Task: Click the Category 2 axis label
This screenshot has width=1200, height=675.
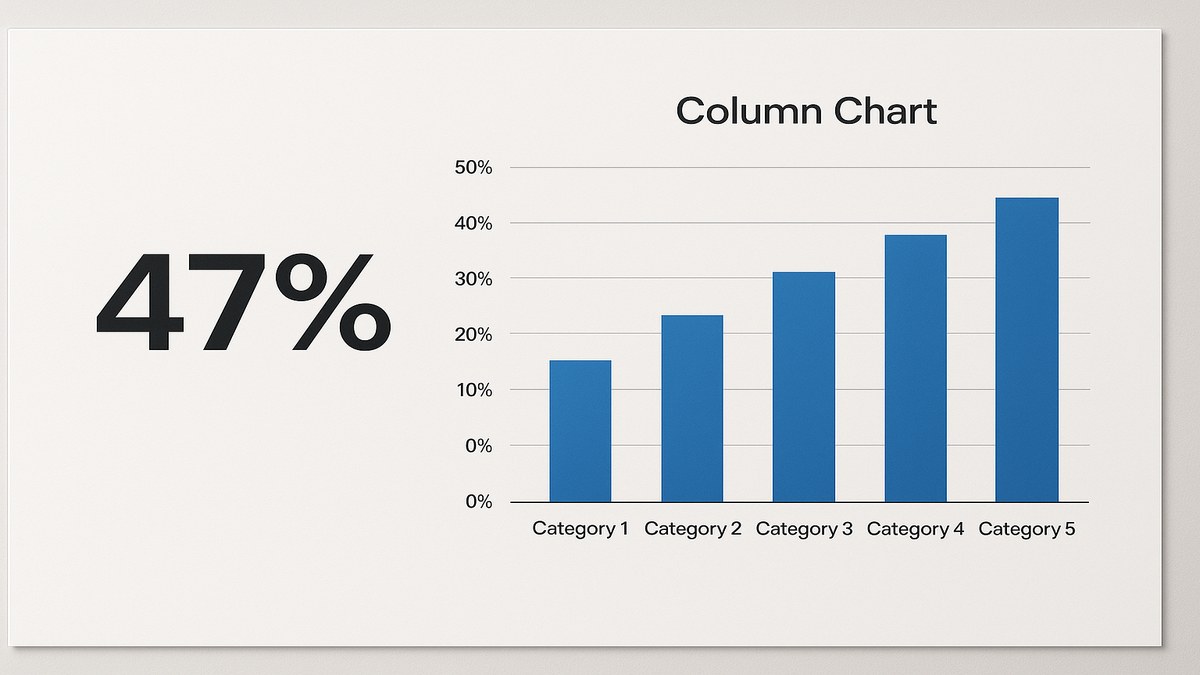Action: point(692,529)
